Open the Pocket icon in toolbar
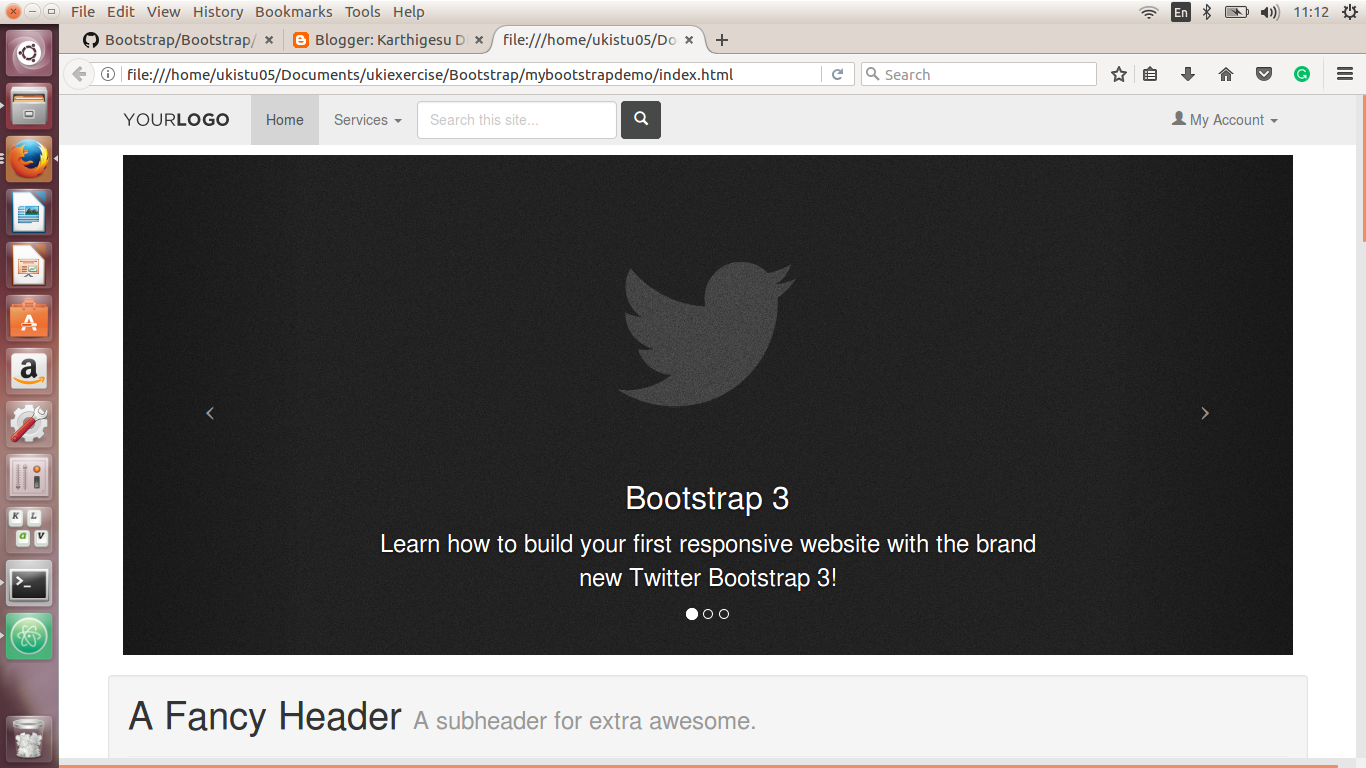 pyautogui.click(x=1264, y=74)
